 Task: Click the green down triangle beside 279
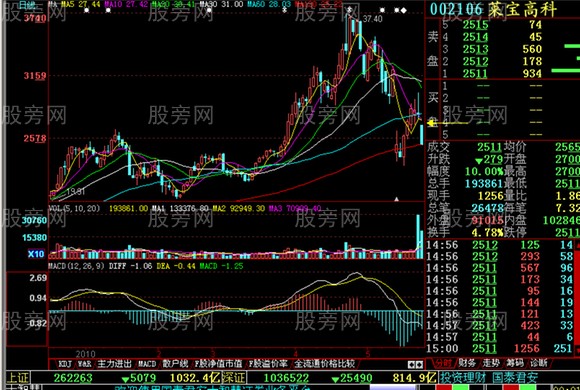(x=479, y=161)
